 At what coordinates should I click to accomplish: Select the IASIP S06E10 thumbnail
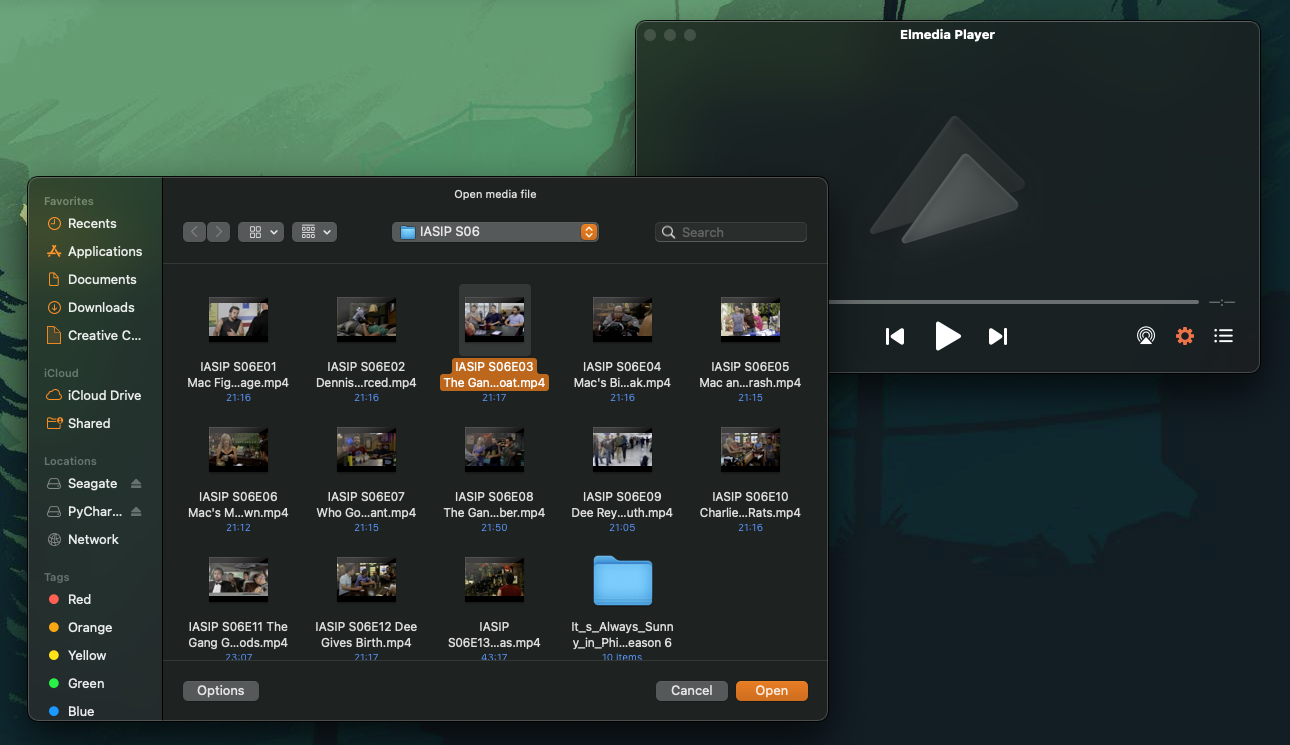pyautogui.click(x=750, y=450)
